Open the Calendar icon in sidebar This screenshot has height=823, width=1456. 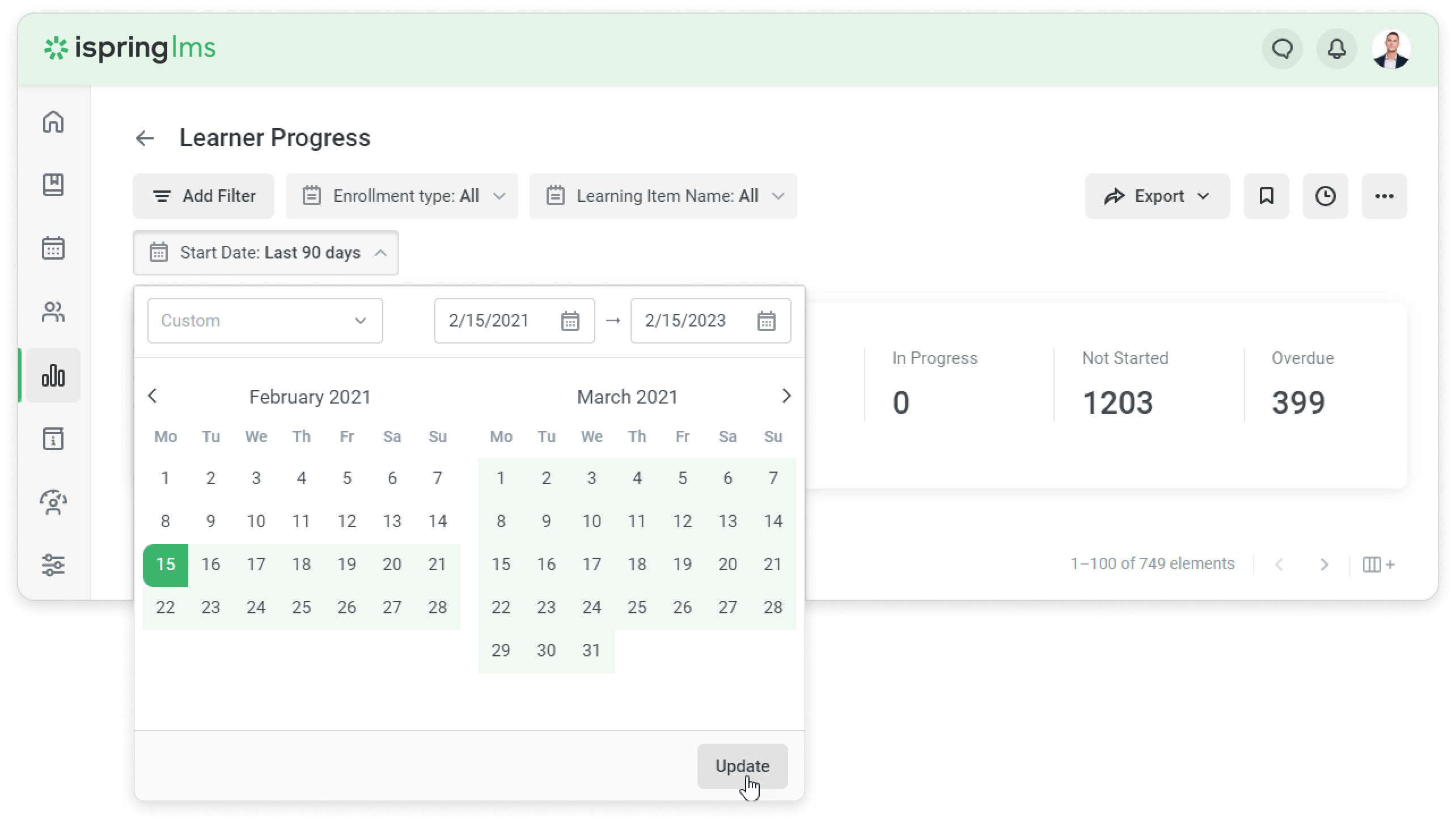[x=53, y=248]
